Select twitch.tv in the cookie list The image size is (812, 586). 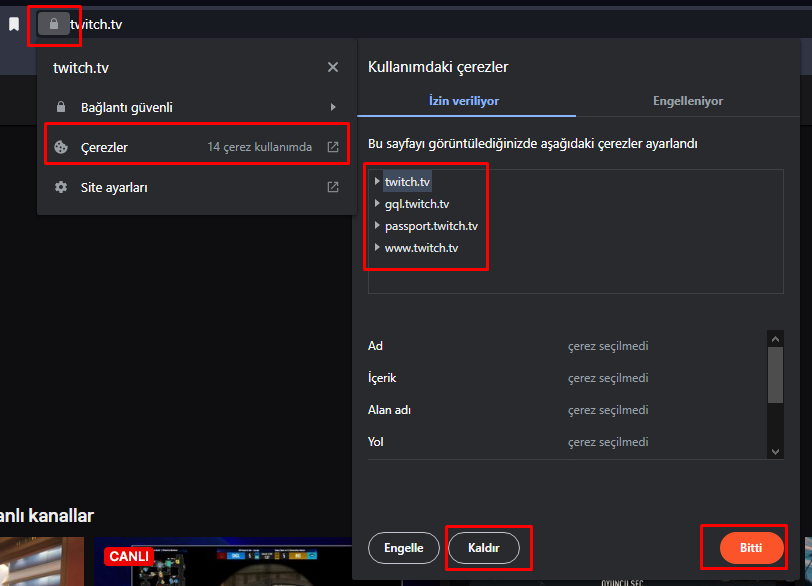(x=408, y=182)
